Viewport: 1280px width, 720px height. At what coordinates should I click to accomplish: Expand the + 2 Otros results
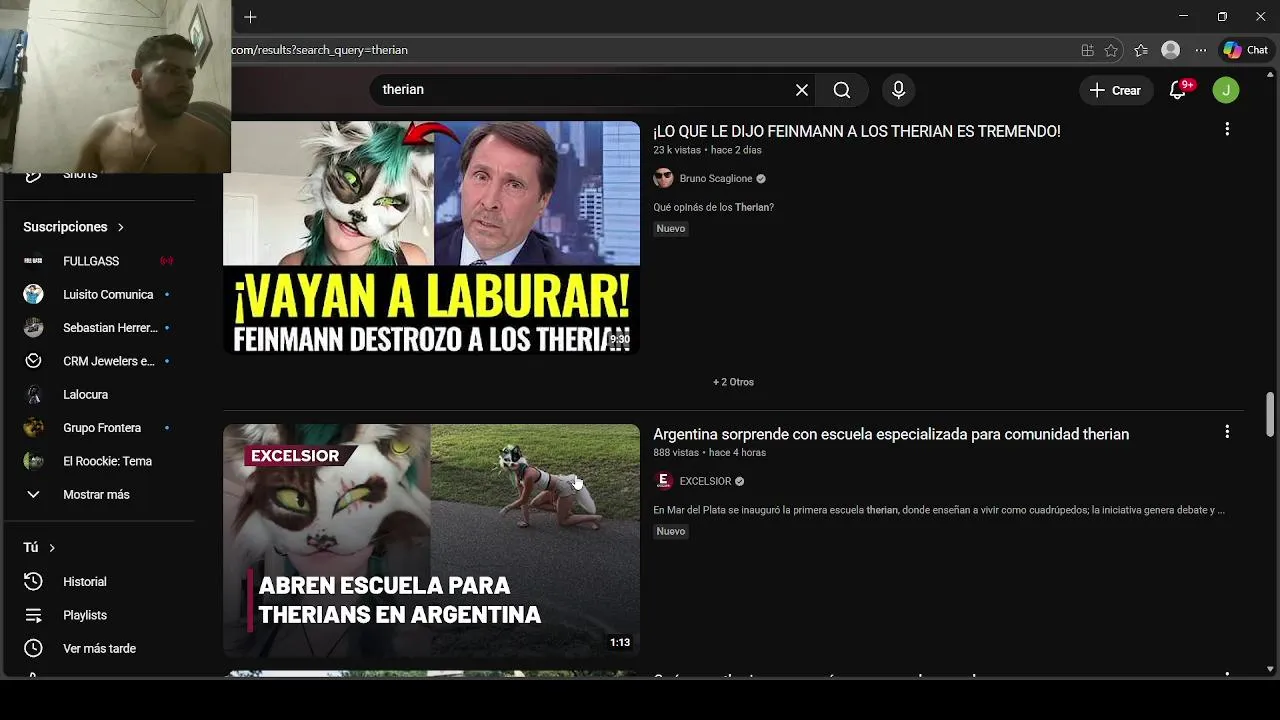click(733, 382)
